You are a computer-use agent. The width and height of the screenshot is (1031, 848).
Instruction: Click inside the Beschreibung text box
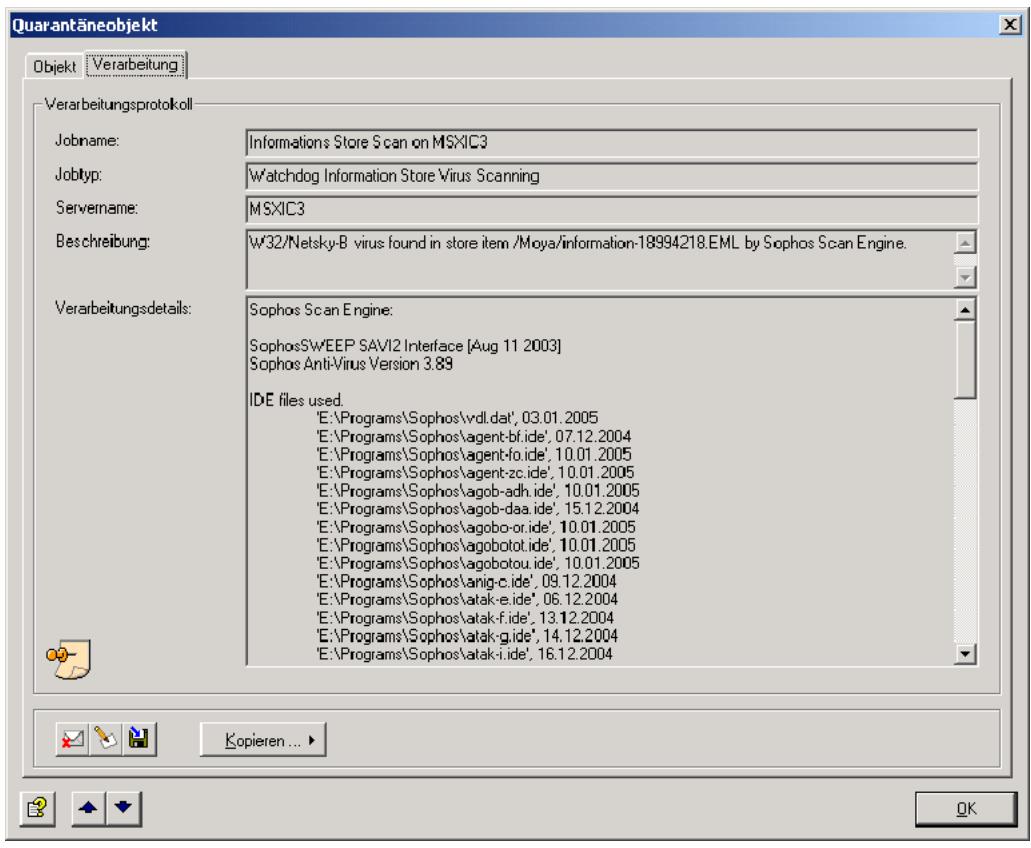(600, 259)
